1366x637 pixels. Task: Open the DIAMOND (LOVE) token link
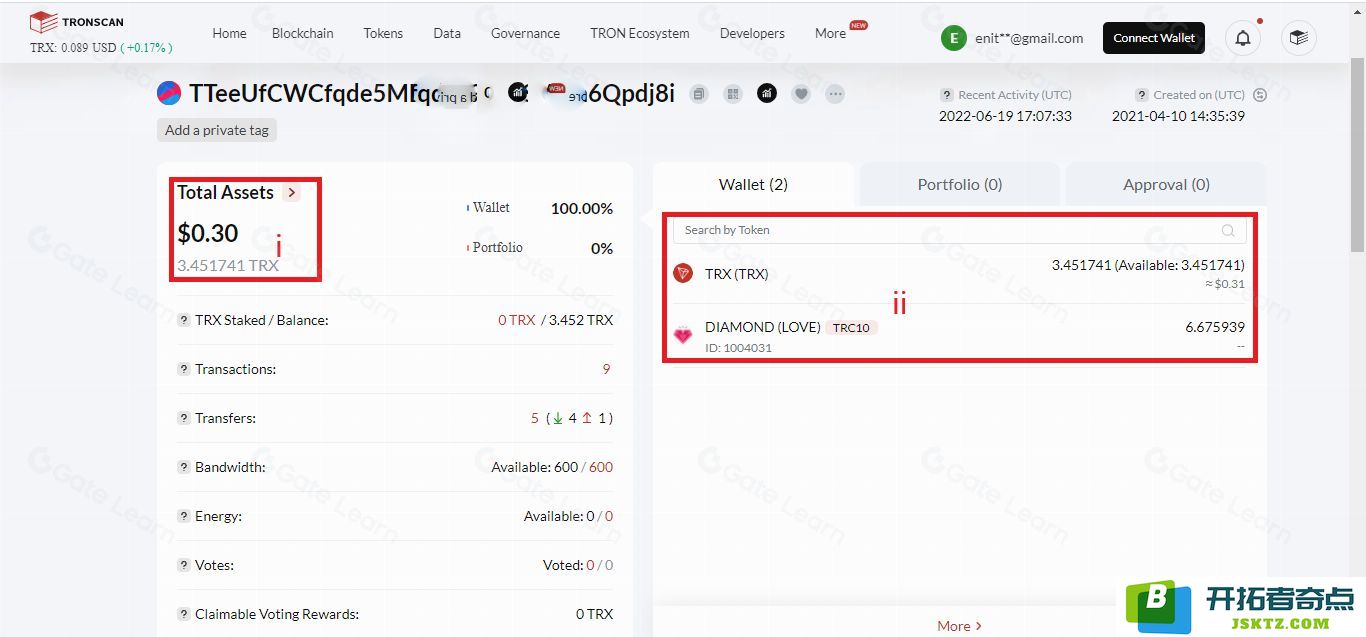pos(762,327)
